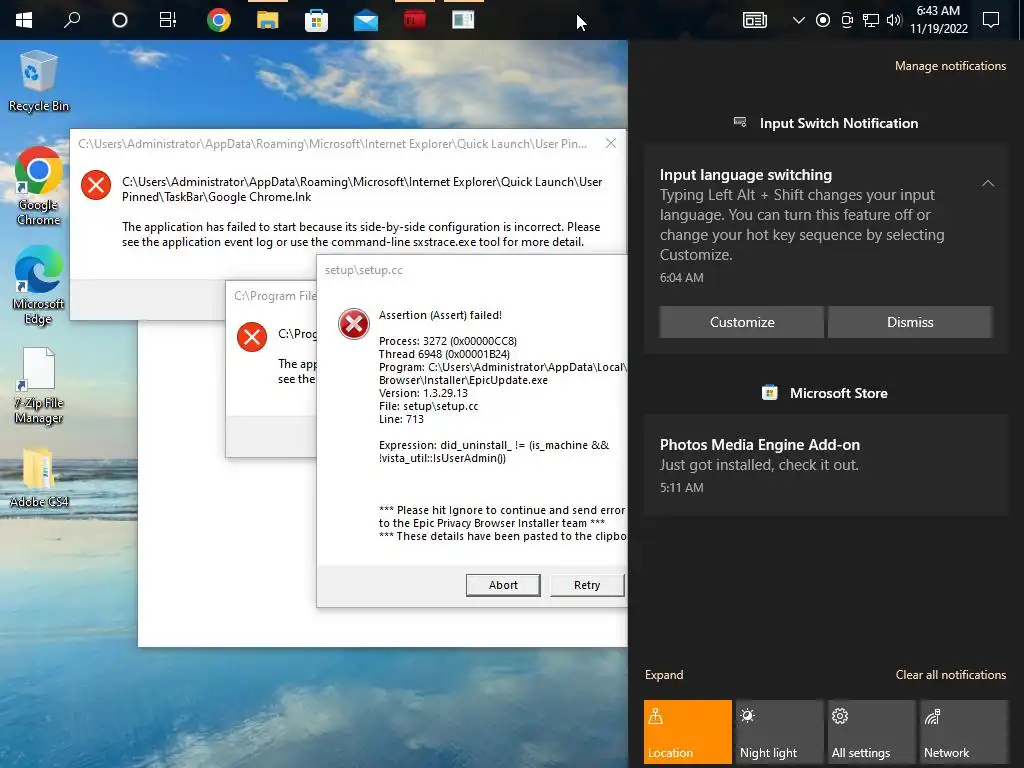Dismiss the input language notification
The height and width of the screenshot is (768, 1024).
coord(910,322)
